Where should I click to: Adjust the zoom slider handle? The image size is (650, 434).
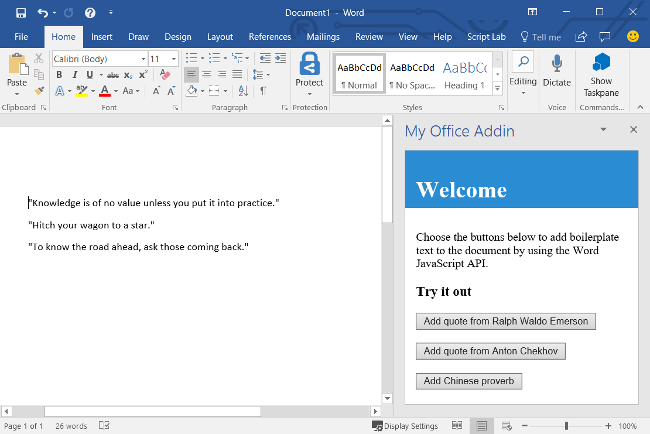click(x=566, y=426)
